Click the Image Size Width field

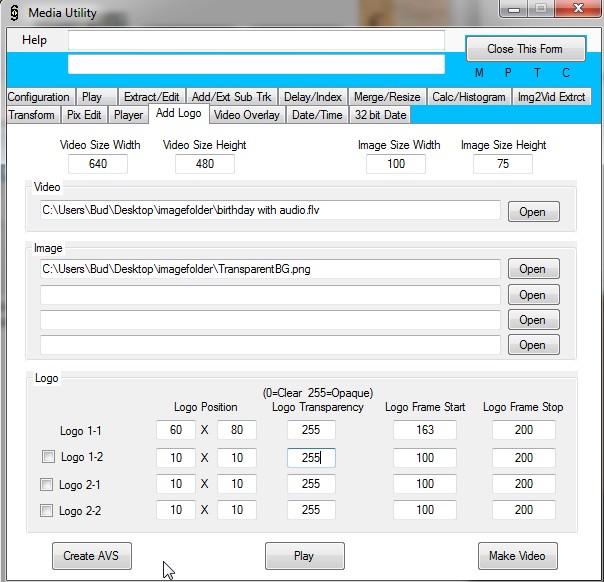point(396,164)
